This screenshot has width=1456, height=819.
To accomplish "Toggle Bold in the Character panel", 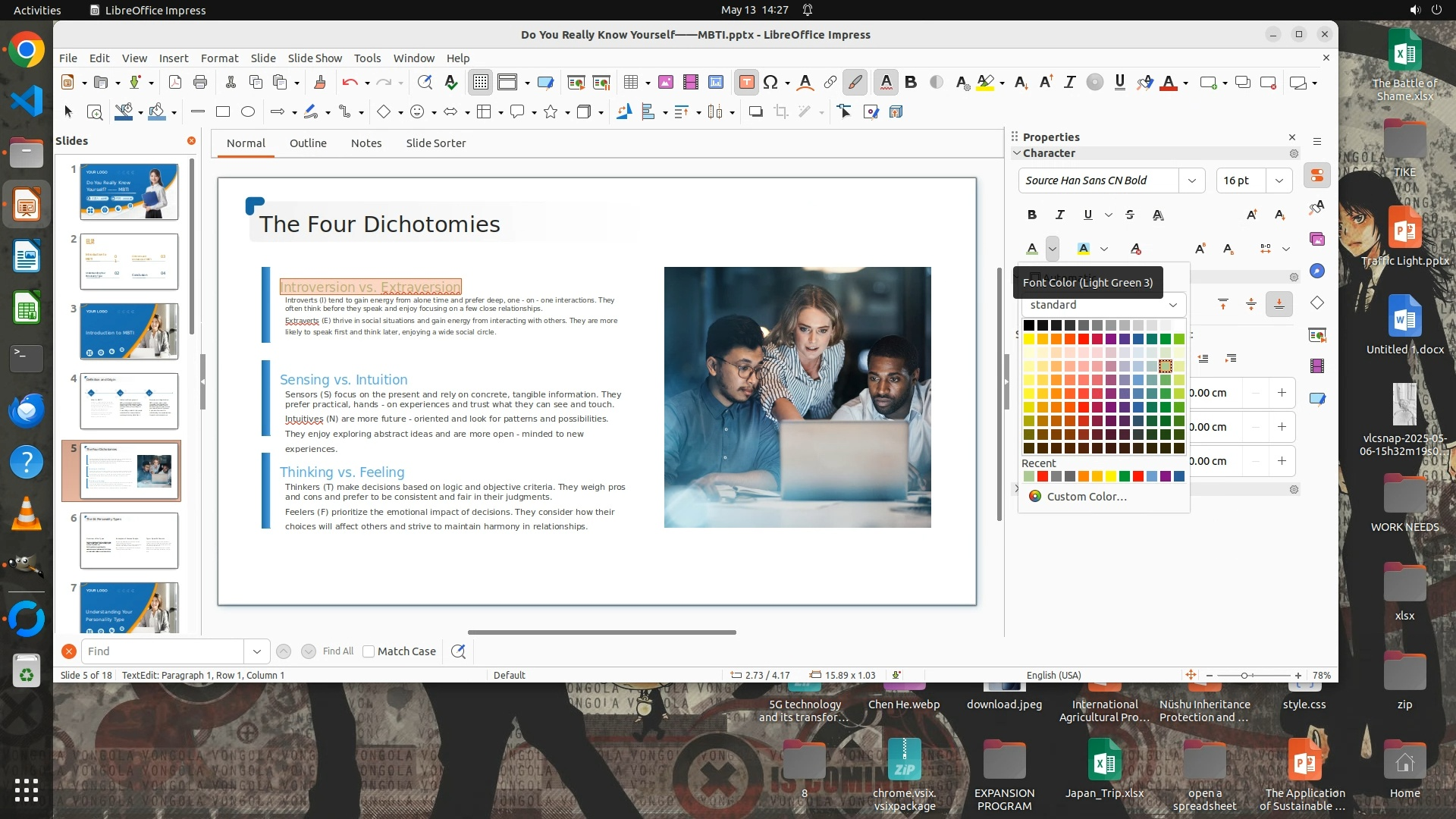I will coord(1031,215).
